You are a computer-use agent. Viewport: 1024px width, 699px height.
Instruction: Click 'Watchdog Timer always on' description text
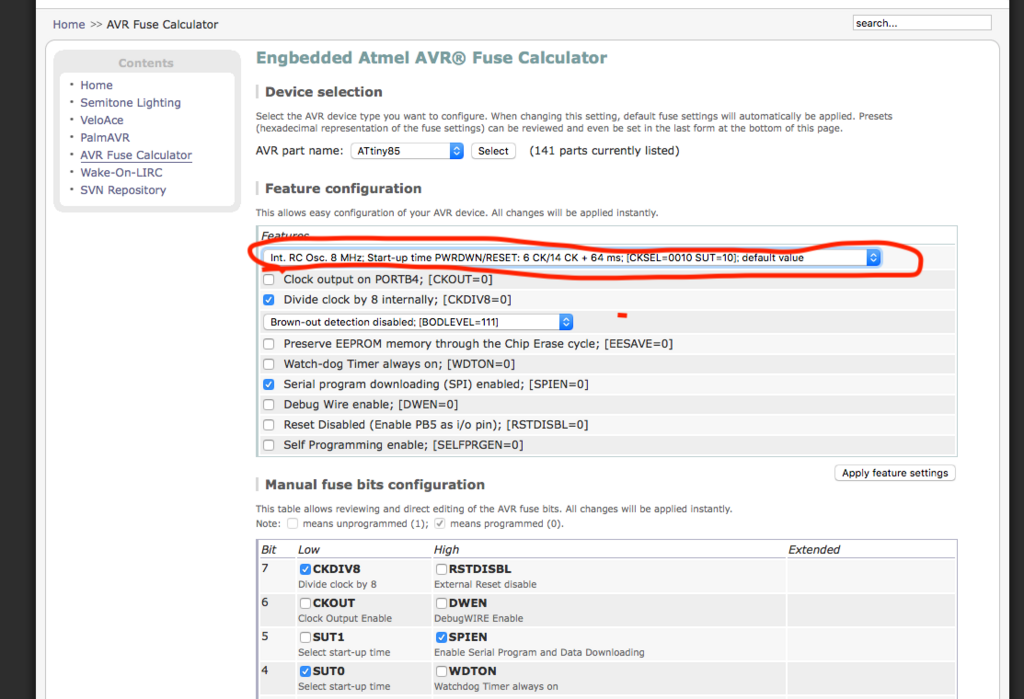pos(496,687)
